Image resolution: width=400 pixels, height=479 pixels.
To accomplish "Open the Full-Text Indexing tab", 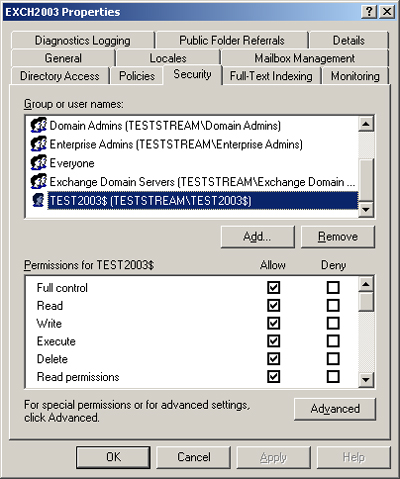I will 271,76.
